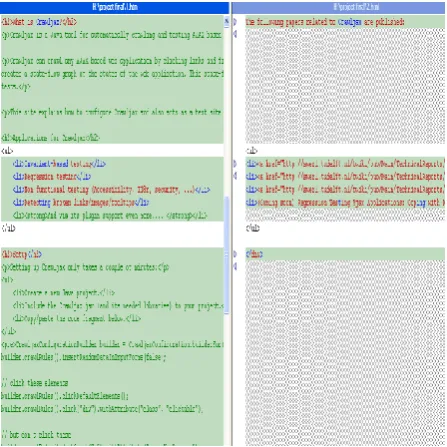Click the left pane vertical scrollbar thumb
Screen dimensions: 447x447
click(x=227, y=255)
